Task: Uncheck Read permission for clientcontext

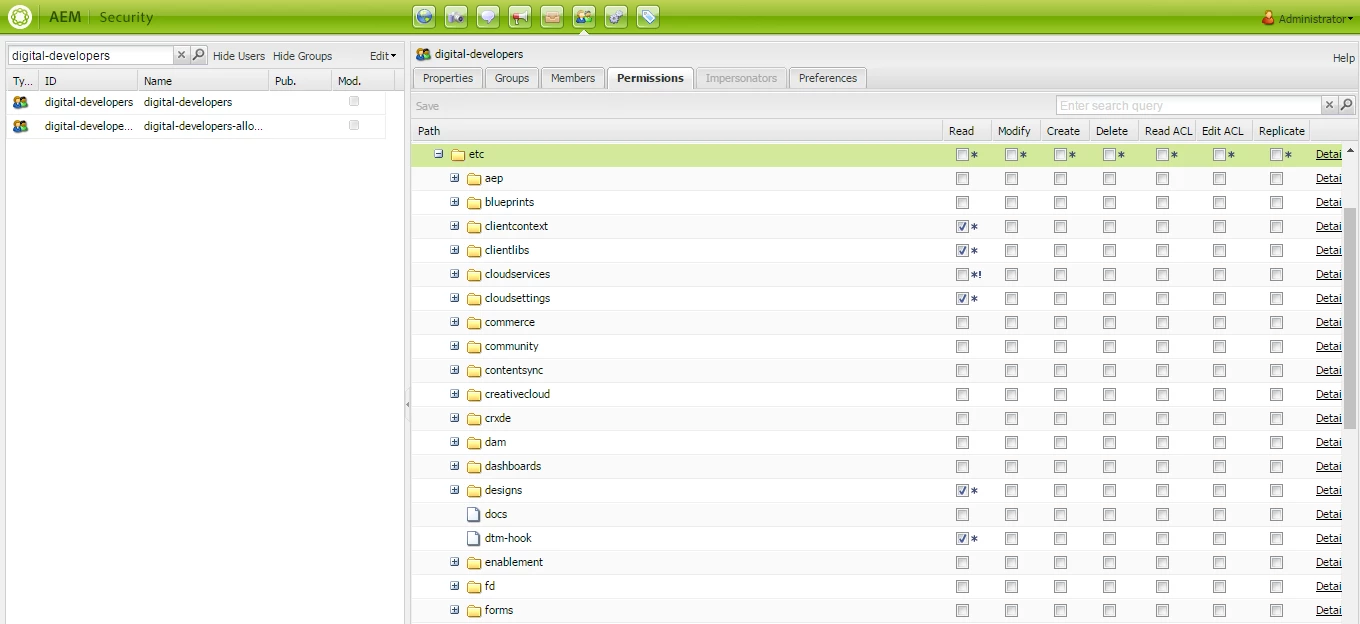Action: pos(962,227)
